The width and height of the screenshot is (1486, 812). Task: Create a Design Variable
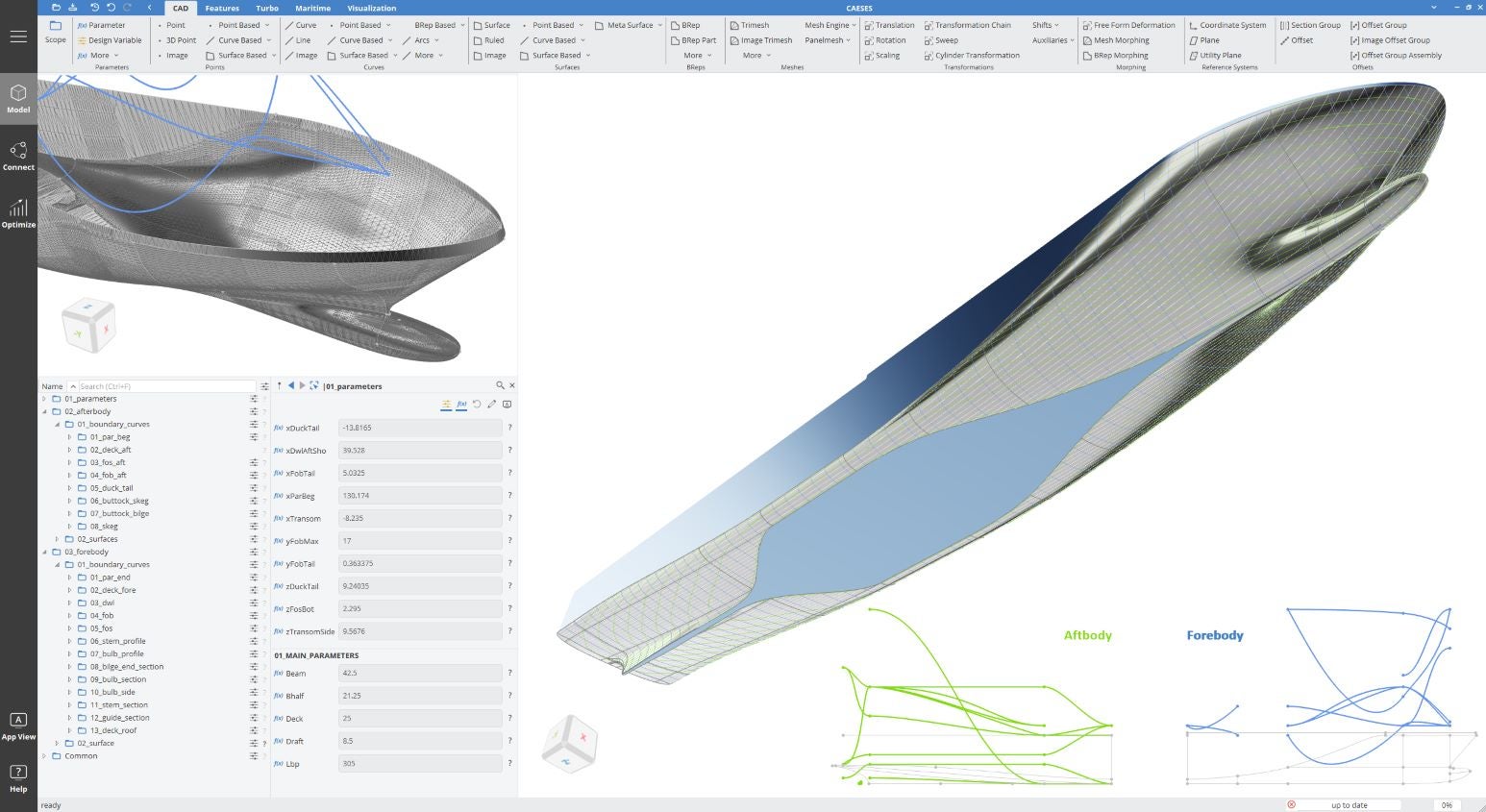coord(109,40)
